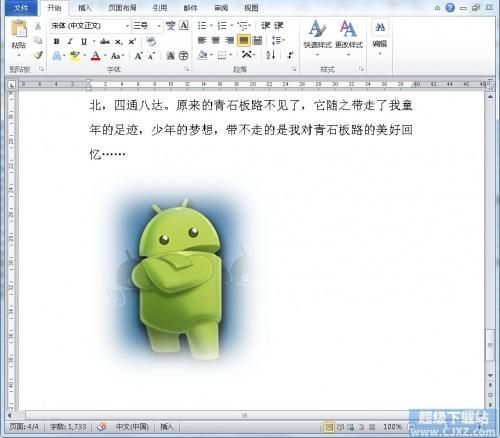The width and height of the screenshot is (500, 438).
Task: Switch to the Home (开始) tab
Action: pyautogui.click(x=54, y=8)
